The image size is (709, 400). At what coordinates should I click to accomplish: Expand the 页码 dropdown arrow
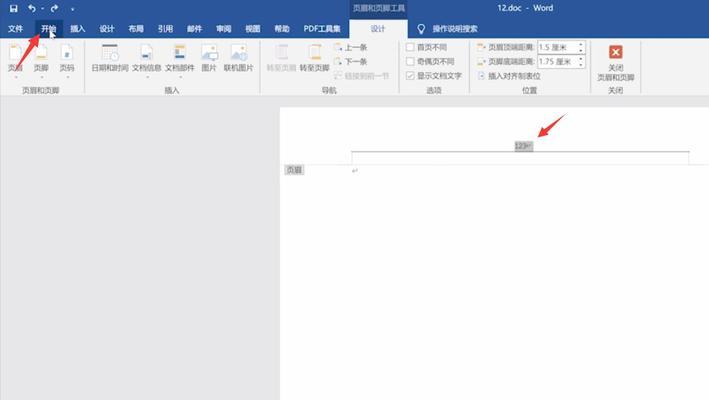[67, 77]
